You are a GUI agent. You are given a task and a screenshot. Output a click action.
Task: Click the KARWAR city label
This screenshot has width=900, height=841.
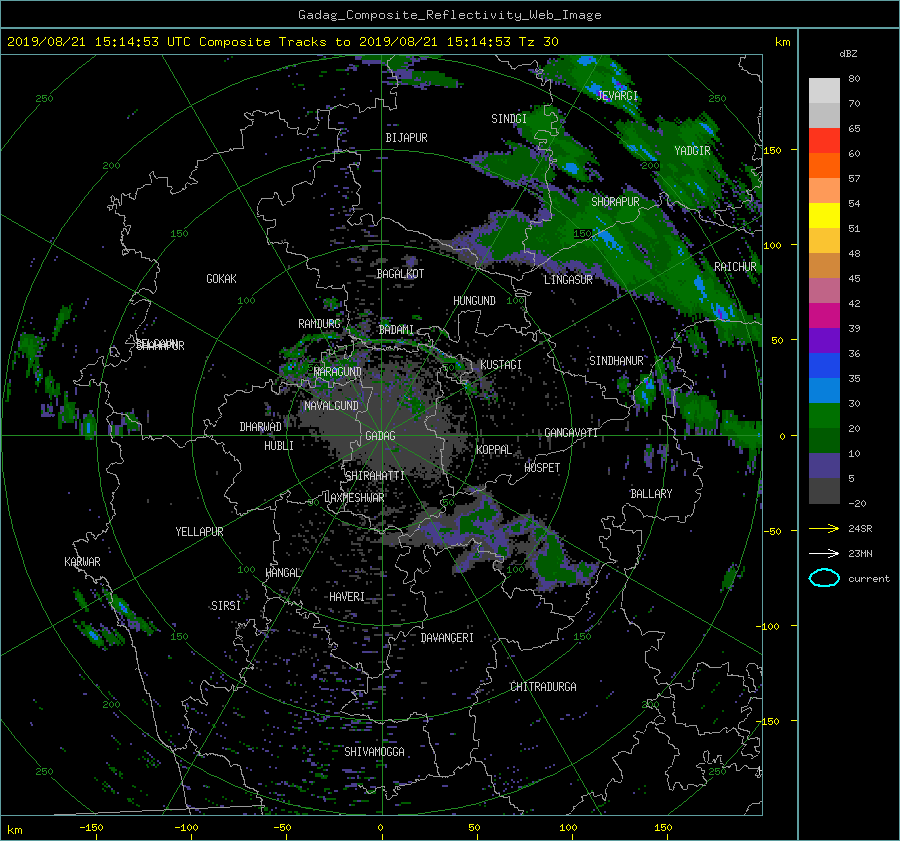[x=82, y=562]
